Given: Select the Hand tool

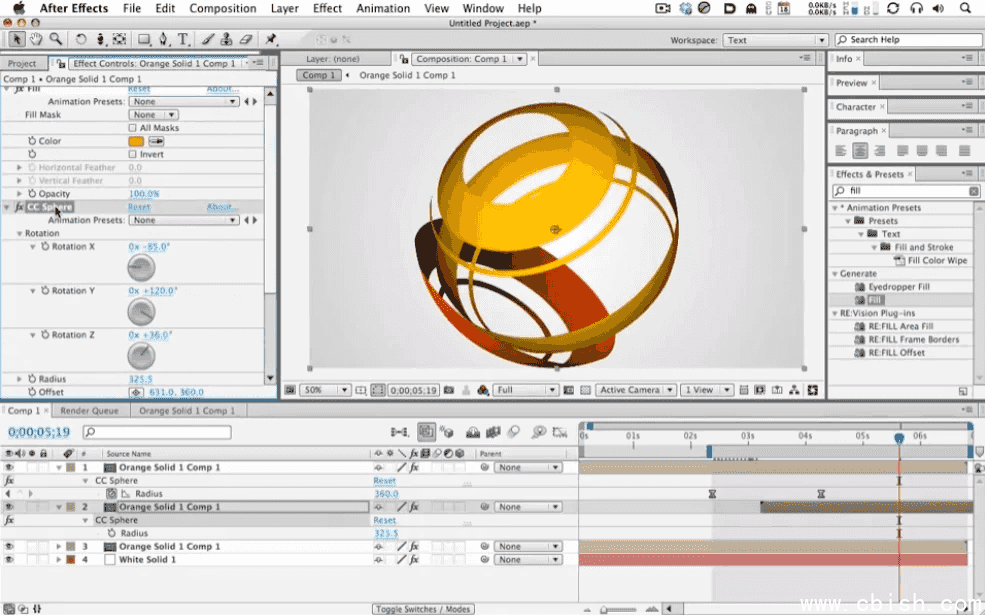Looking at the screenshot, I should tap(35, 39).
